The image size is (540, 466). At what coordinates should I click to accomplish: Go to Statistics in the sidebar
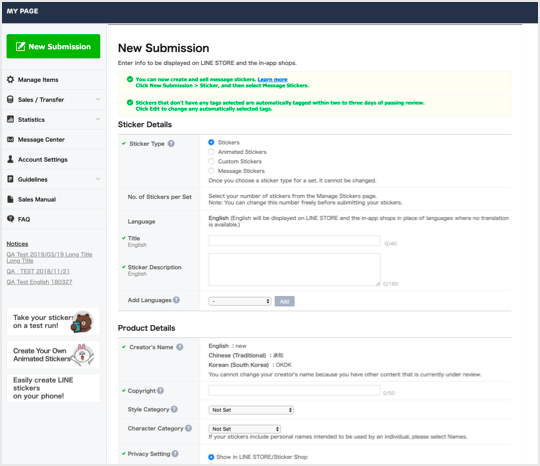(x=31, y=120)
